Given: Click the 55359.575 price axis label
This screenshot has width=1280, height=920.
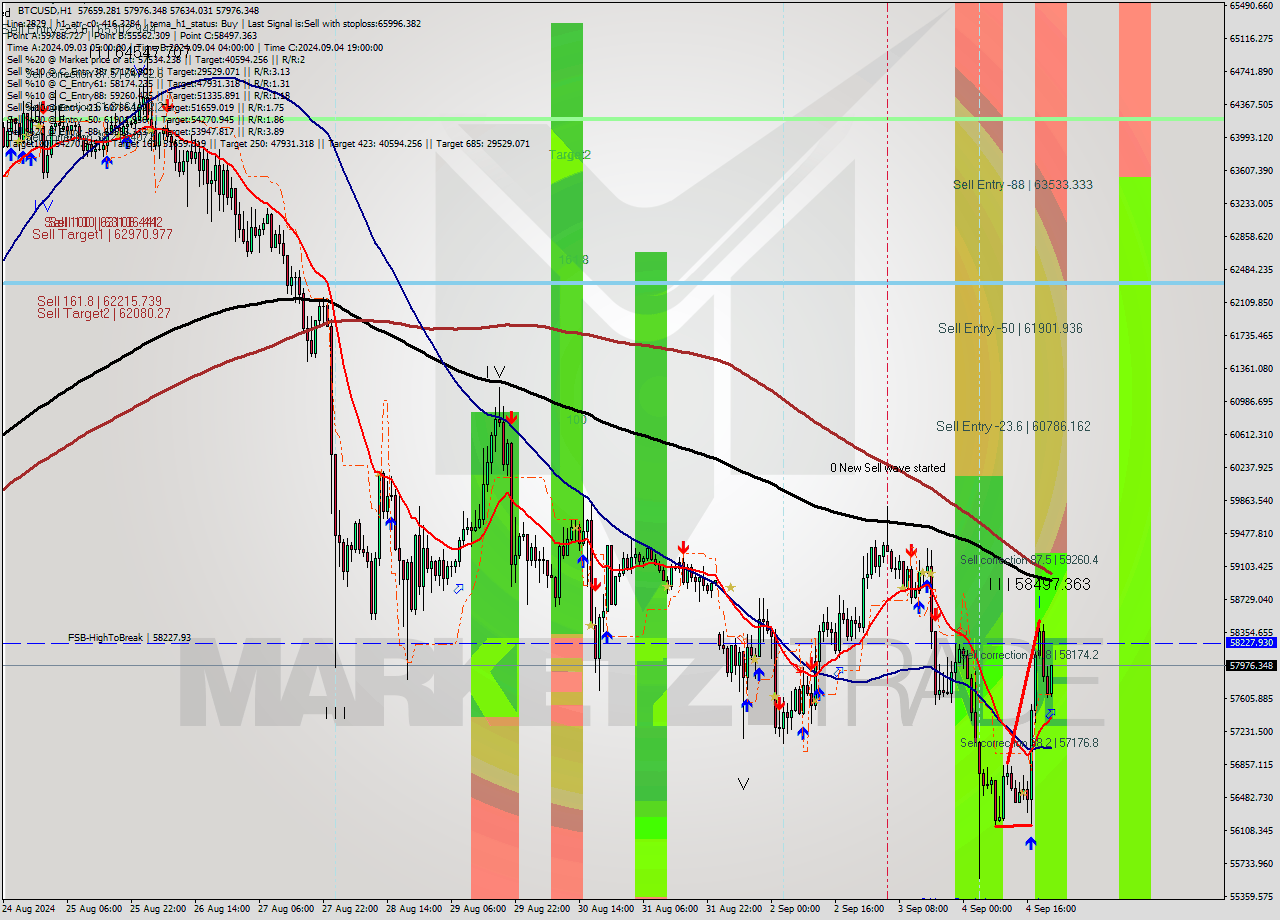Looking at the screenshot, I should (1251, 896).
